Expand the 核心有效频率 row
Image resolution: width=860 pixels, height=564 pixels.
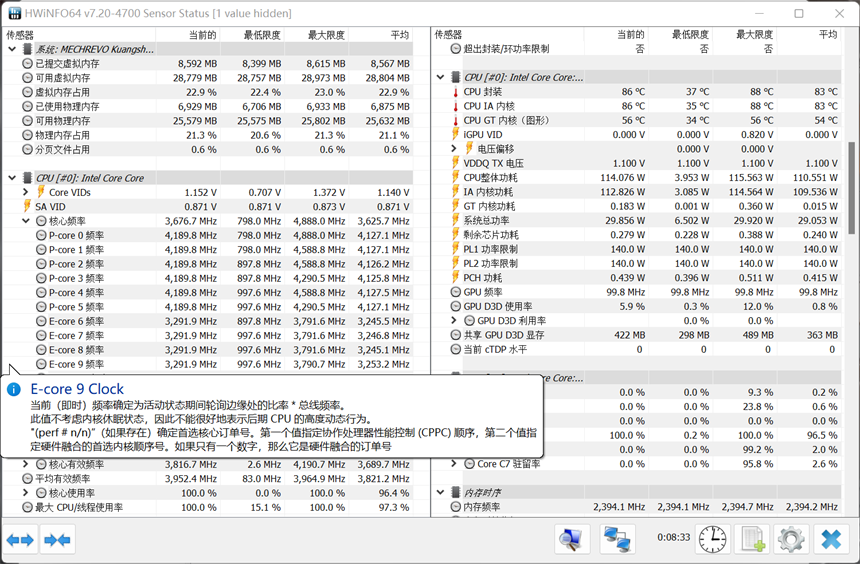[26, 464]
